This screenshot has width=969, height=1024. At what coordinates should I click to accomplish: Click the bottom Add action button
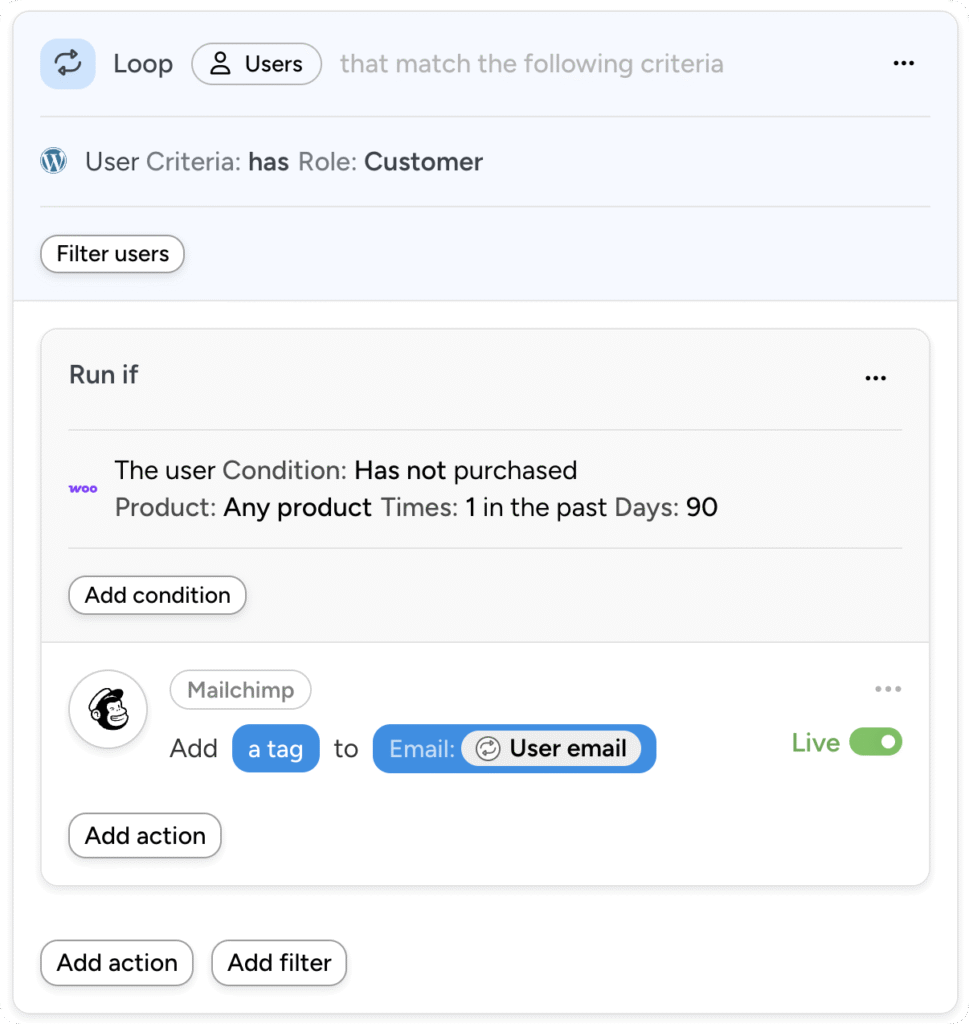point(116,963)
